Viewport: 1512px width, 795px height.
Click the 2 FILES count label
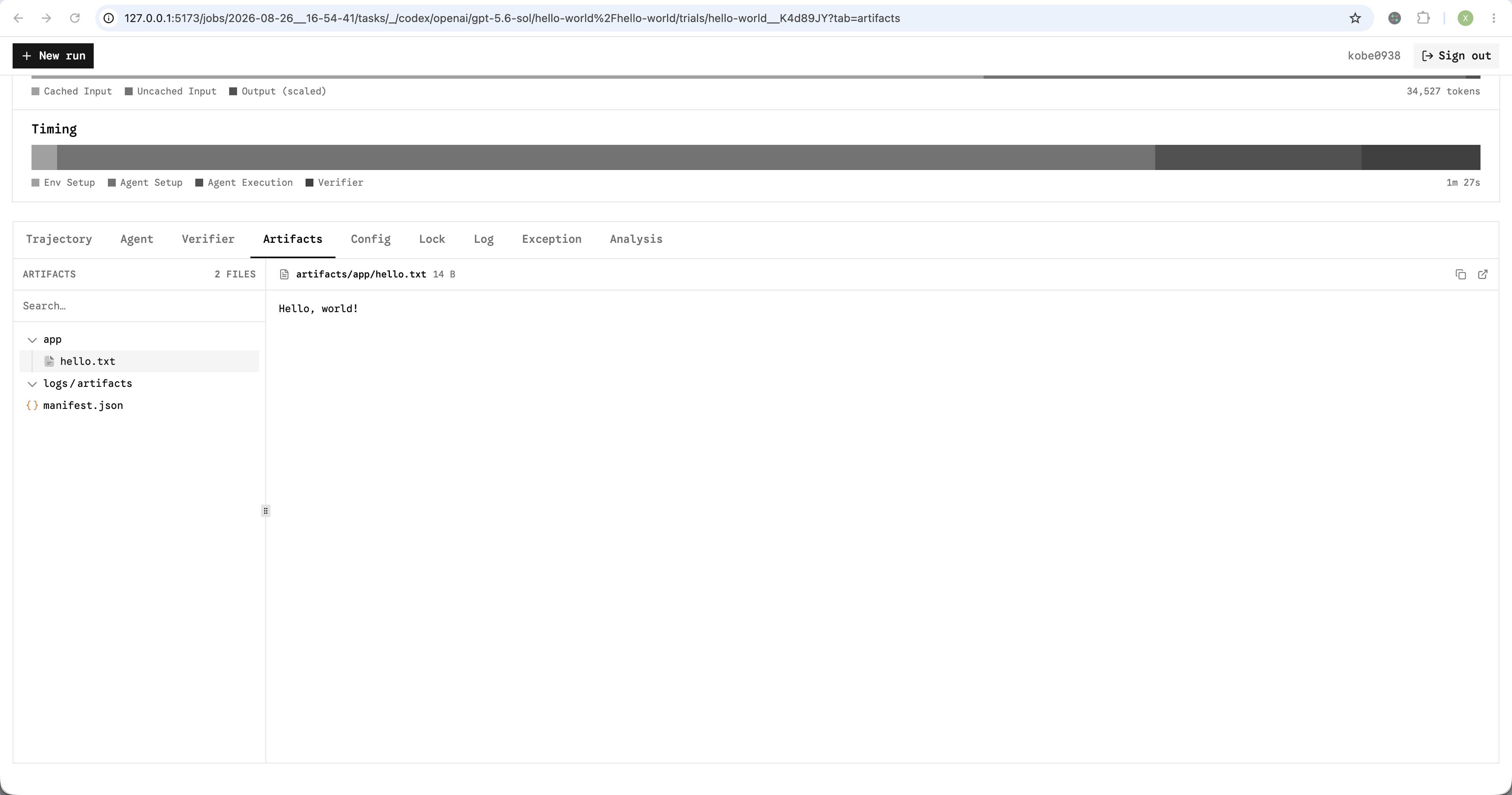tap(235, 275)
